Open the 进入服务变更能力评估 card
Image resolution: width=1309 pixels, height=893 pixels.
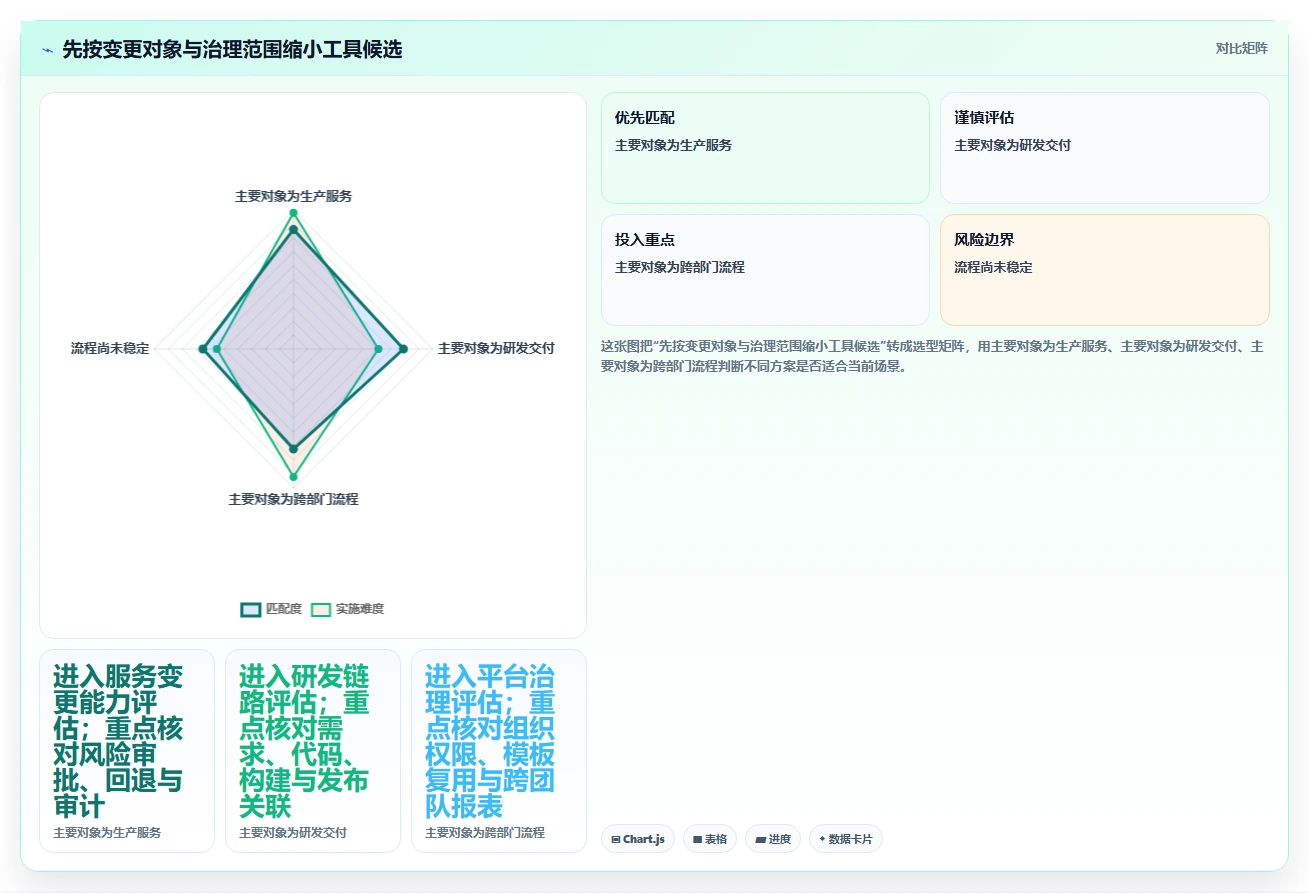(127, 751)
